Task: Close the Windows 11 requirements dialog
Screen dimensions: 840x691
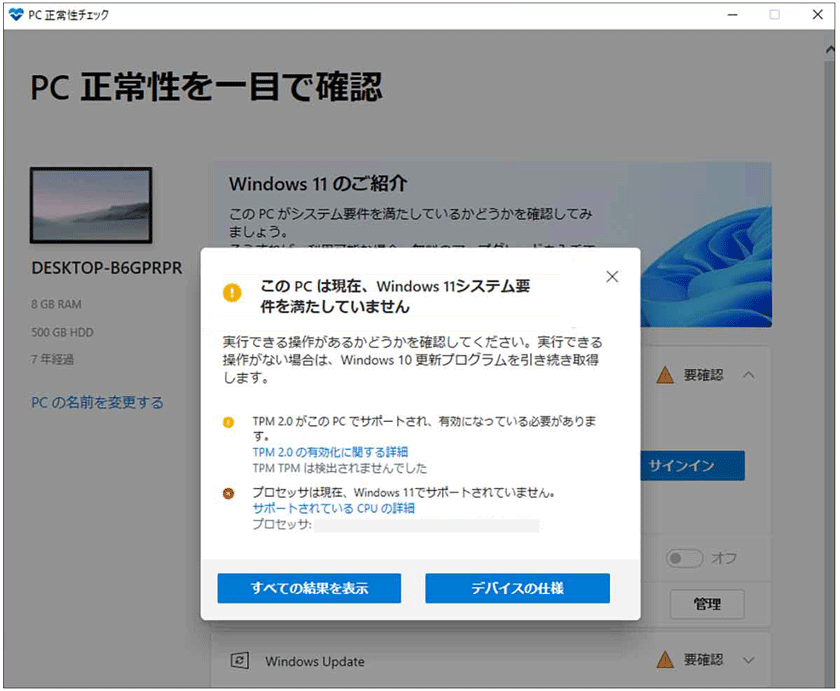Action: 612,276
